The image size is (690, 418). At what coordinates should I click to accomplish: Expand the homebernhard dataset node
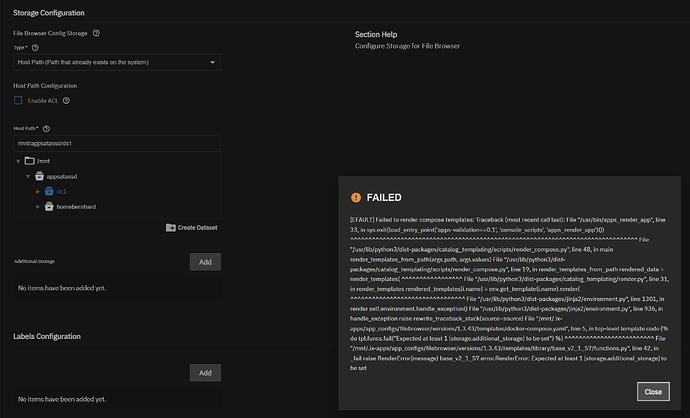click(x=37, y=206)
